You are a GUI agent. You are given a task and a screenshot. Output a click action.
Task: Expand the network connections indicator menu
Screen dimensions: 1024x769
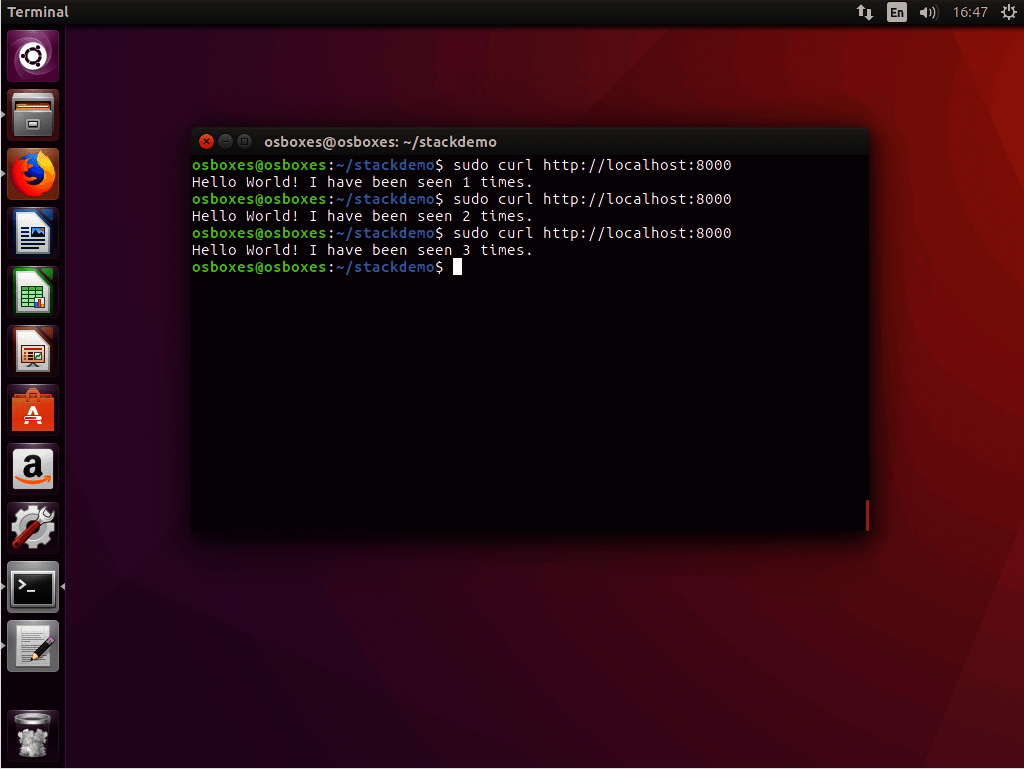point(865,12)
